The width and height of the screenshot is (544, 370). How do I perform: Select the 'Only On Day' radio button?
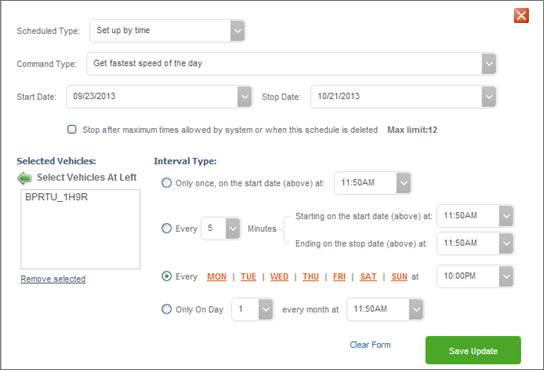(x=167, y=309)
